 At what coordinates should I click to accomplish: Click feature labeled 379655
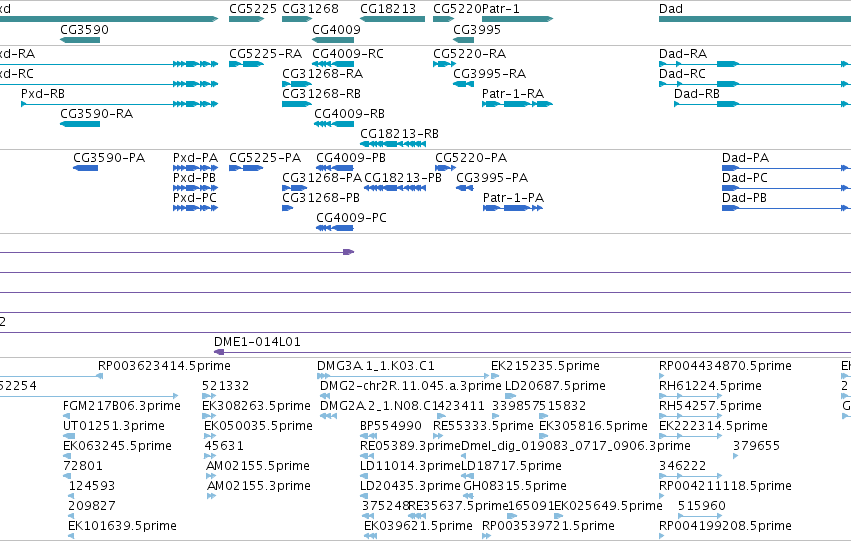(735, 456)
